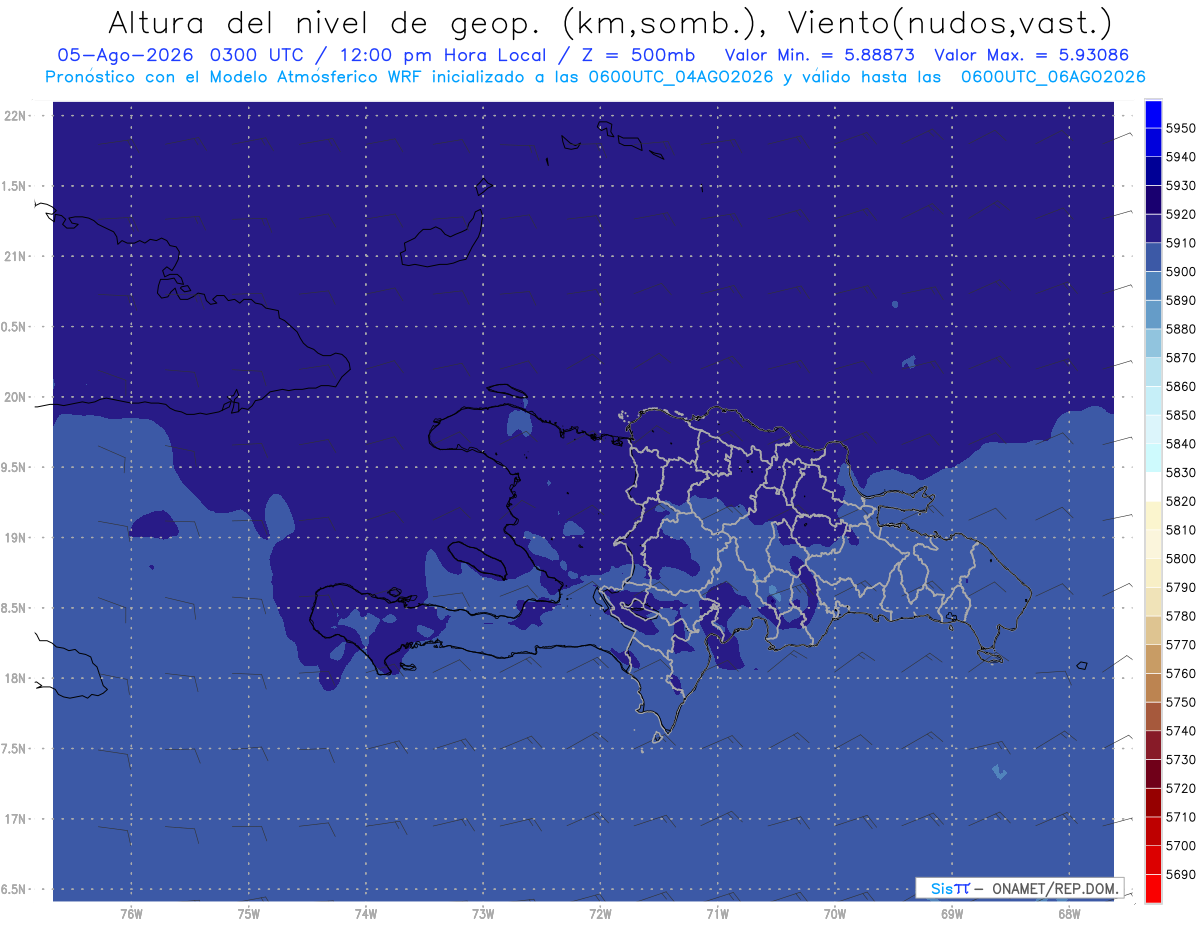Click the '73W' longitude label
Viewport: 1200px width, 927px height.
(x=483, y=913)
